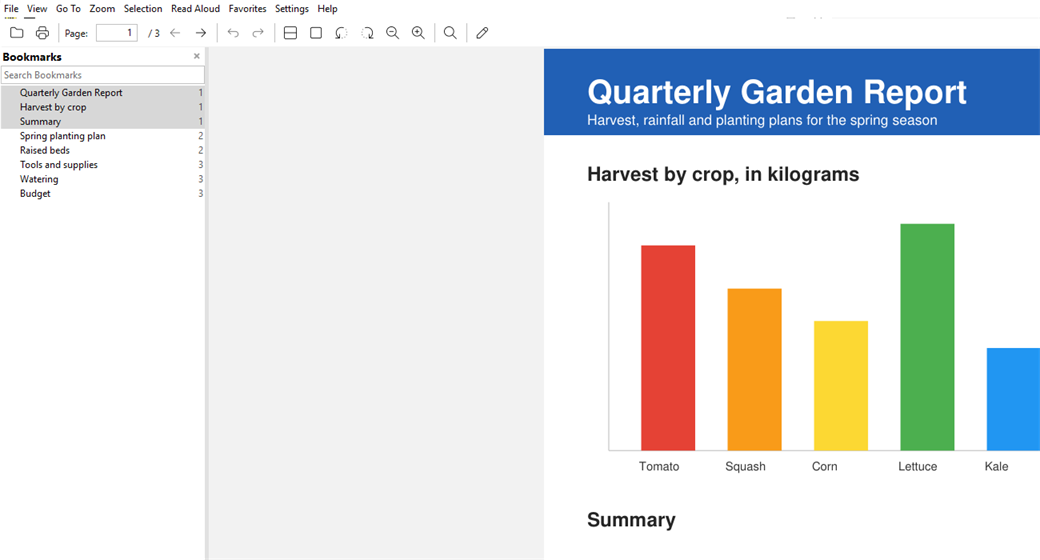Rotate the page counterclockwise
1040x560 pixels.
[341, 33]
